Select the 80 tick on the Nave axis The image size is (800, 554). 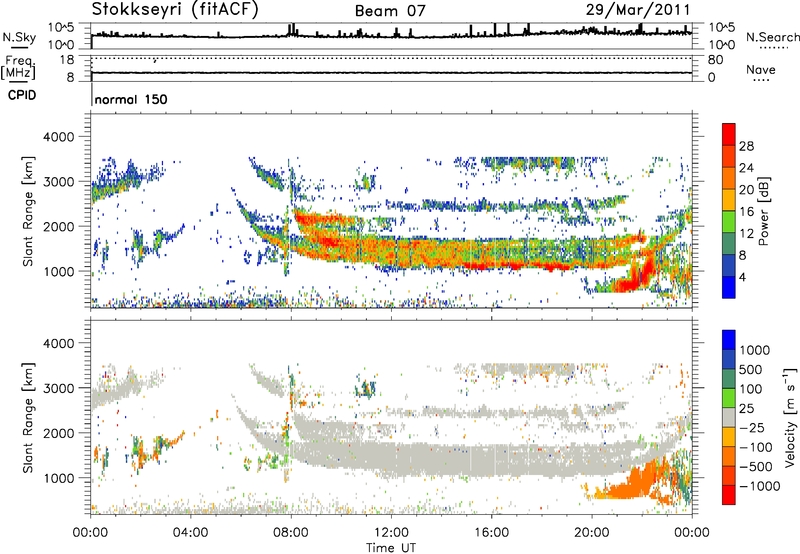[715, 60]
